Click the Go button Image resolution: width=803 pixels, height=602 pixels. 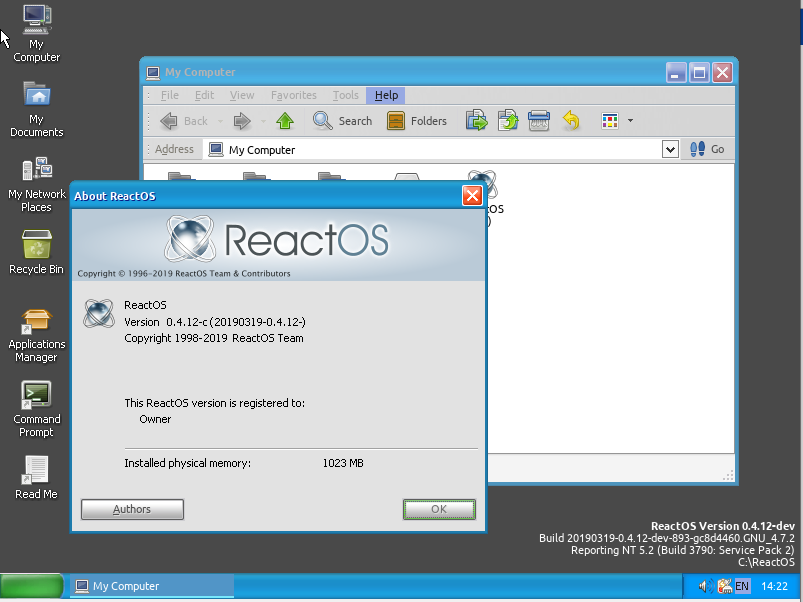click(x=707, y=149)
